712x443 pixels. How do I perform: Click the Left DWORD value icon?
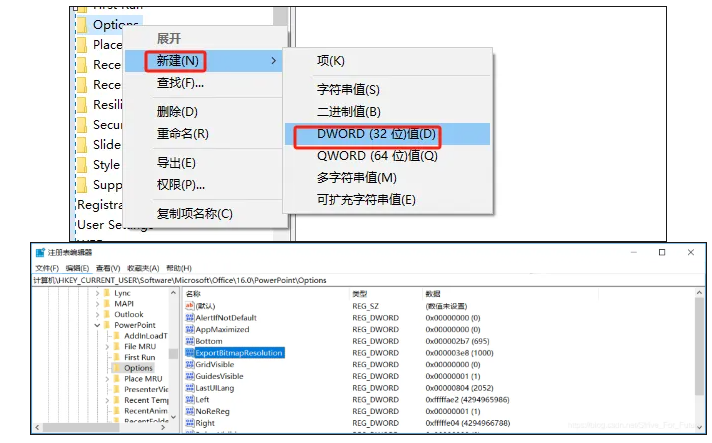click(x=190, y=399)
